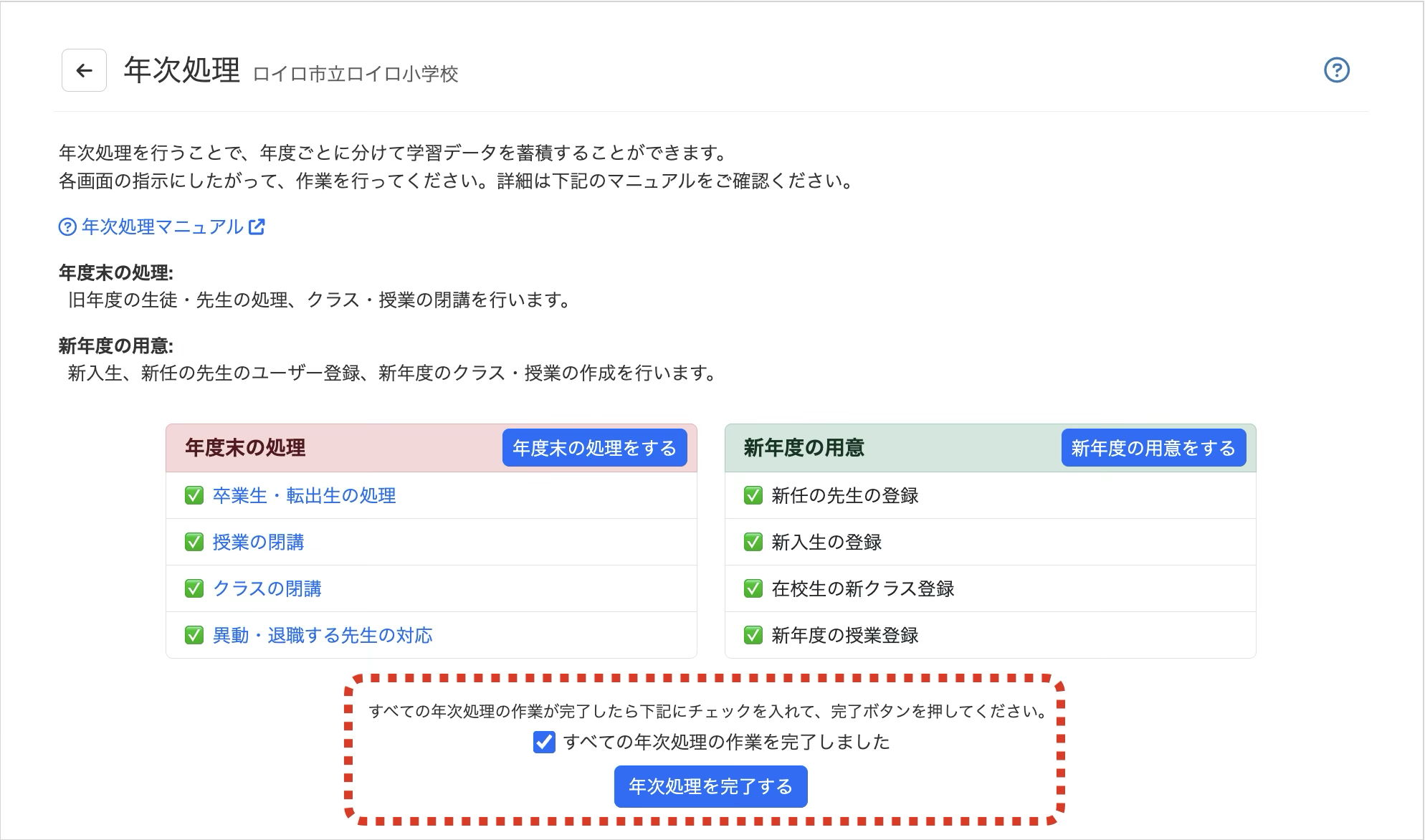Uncheck すべての年次処理の作業を完了しました checkbox
The width and height of the screenshot is (1425, 840).
click(544, 742)
